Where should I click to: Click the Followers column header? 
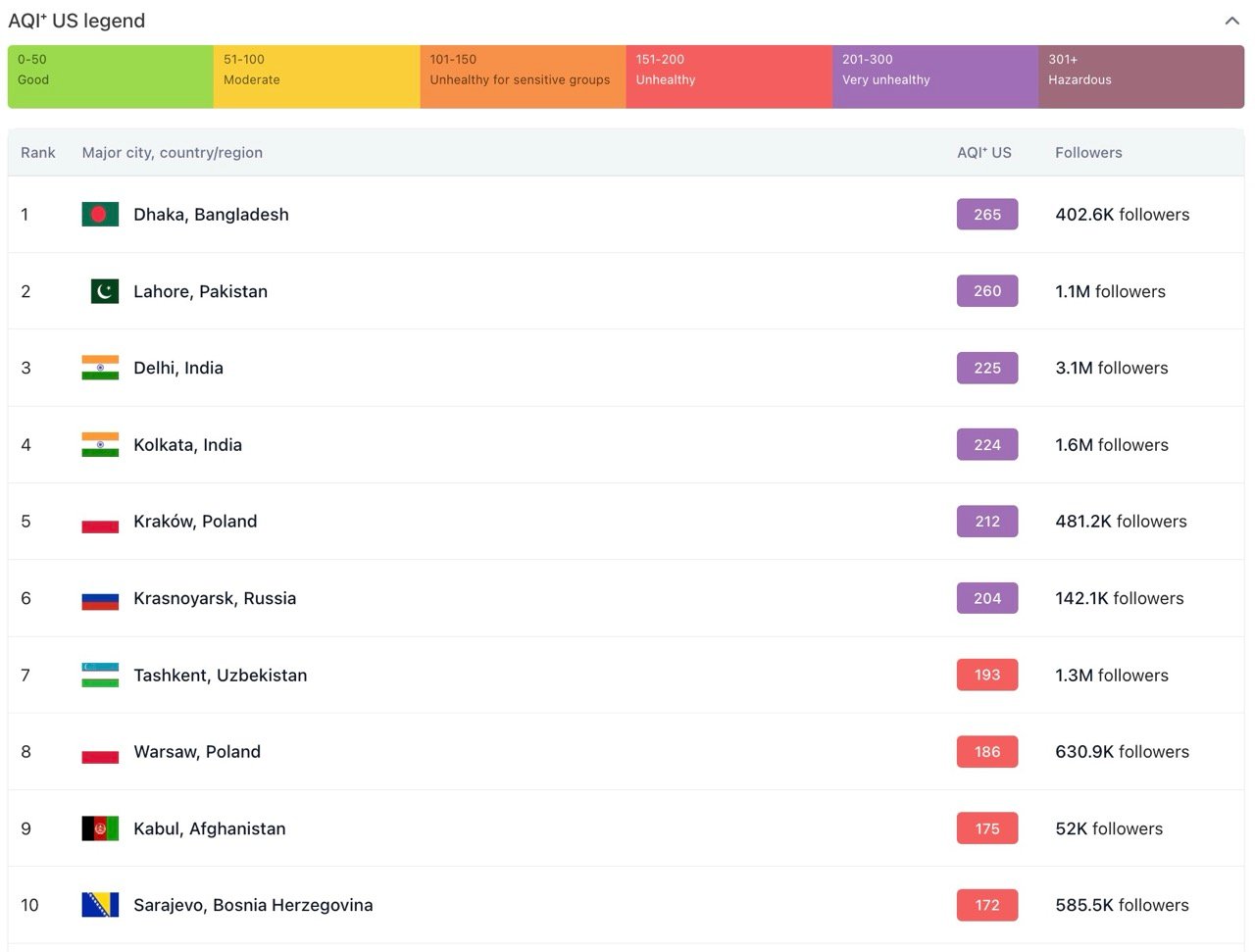[x=1088, y=153]
